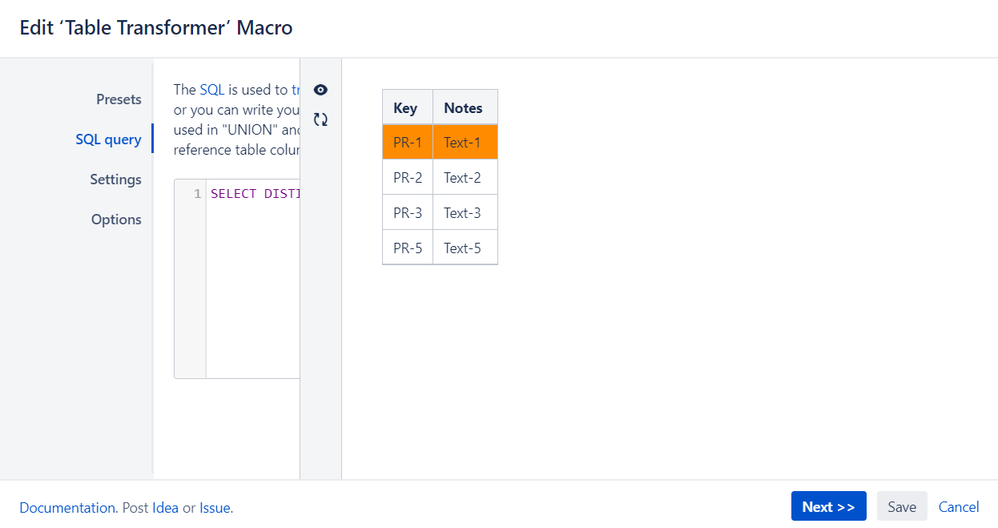Toggle the preview eye icon

click(x=321, y=90)
